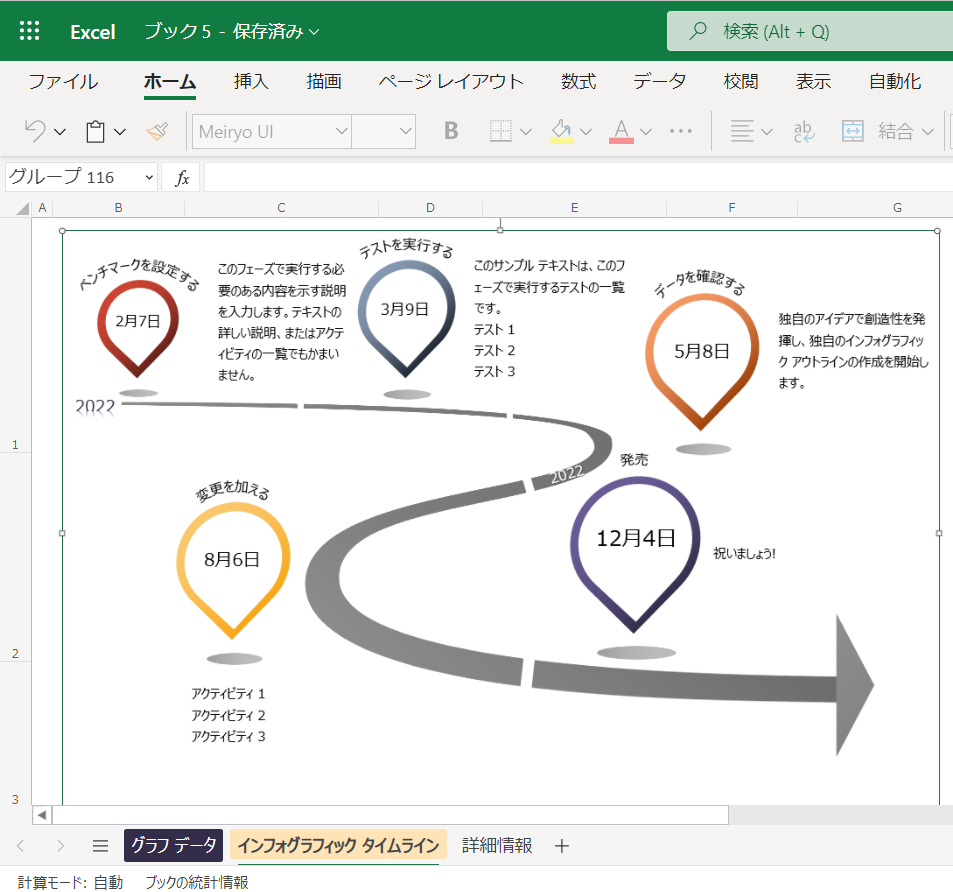
Task: Click the Paste clipboard icon
Action: (x=95, y=131)
